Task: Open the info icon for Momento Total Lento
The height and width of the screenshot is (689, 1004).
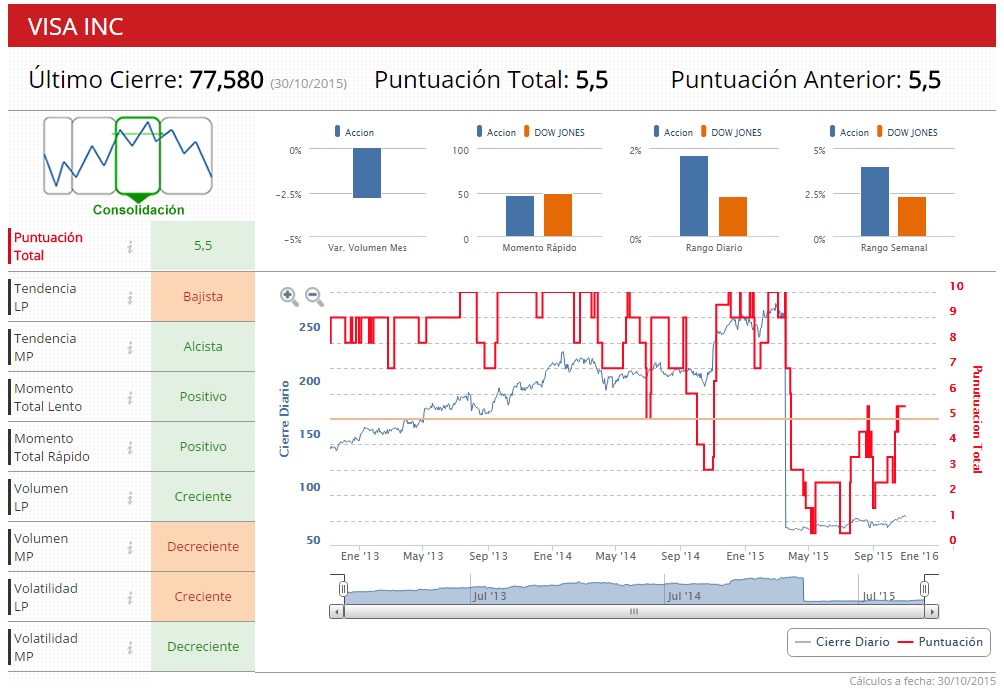Action: [130, 398]
